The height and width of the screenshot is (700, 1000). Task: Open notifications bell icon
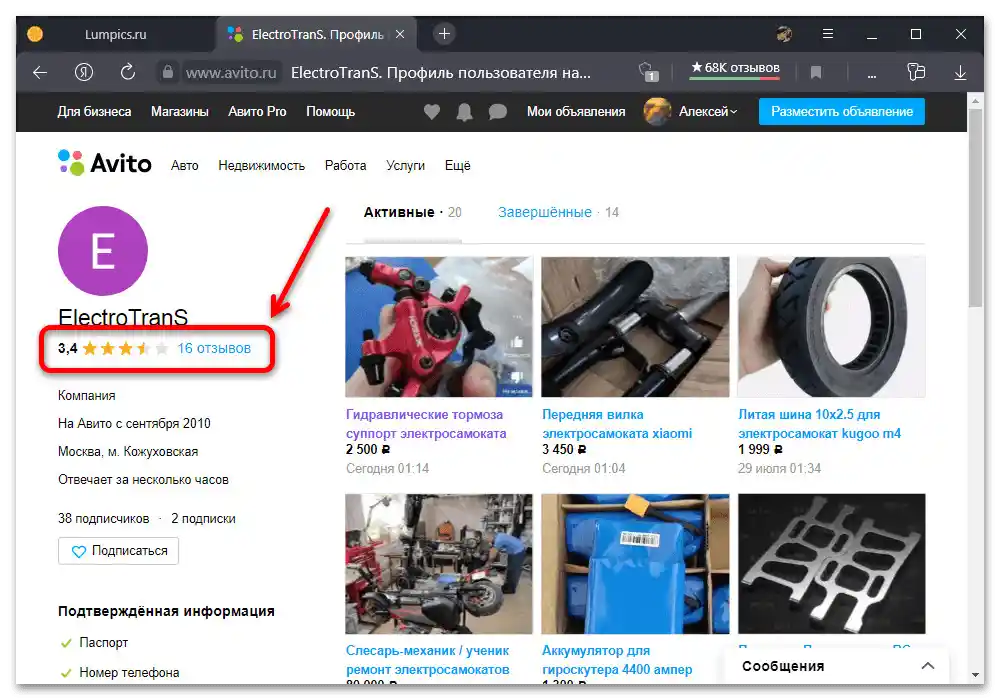pyautogui.click(x=465, y=112)
